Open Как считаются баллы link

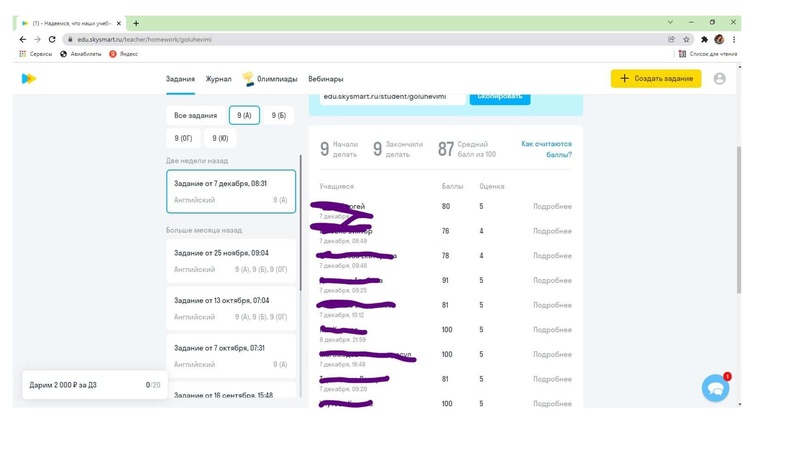[546, 149]
